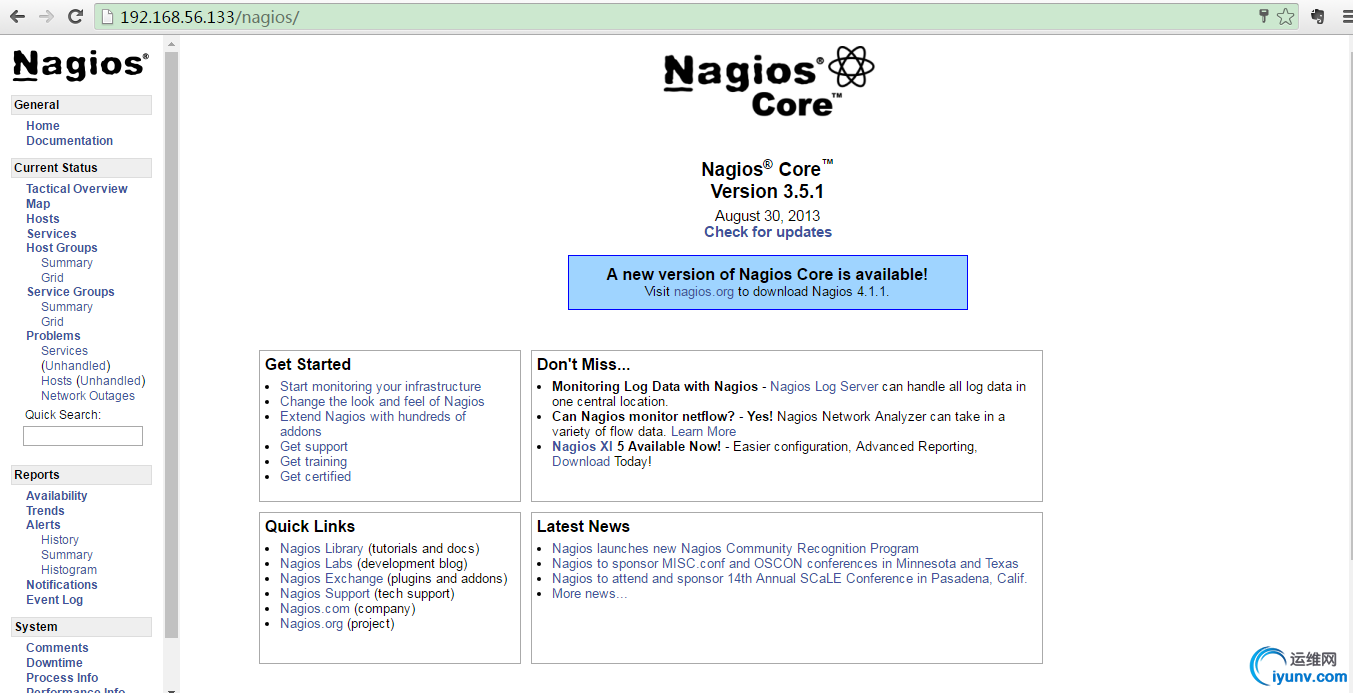Screen dimensions: 1353x693
Task: Open the Event Log
Action: [54, 600]
